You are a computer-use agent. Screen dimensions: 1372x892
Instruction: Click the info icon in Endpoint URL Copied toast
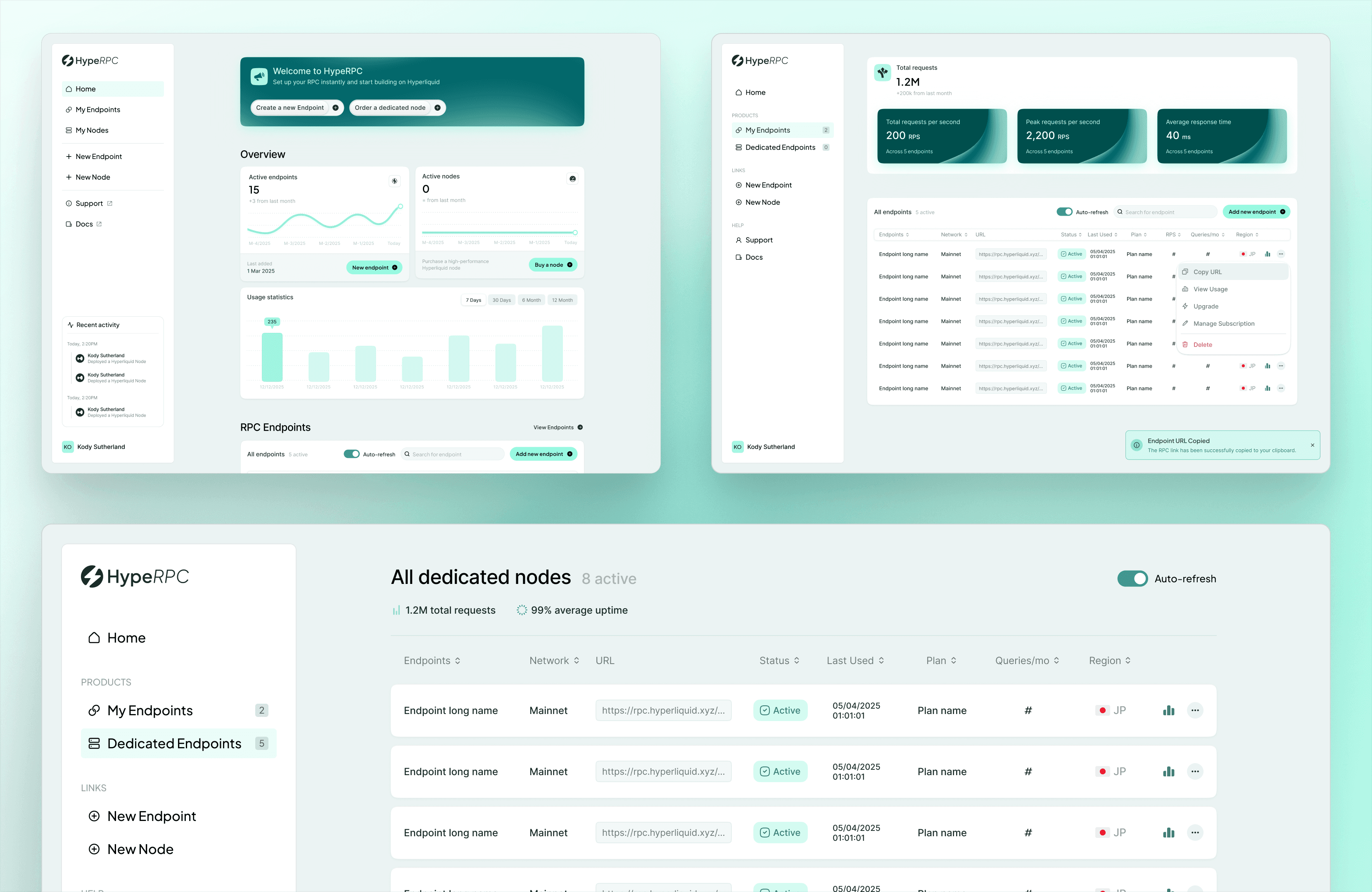pyautogui.click(x=1136, y=445)
